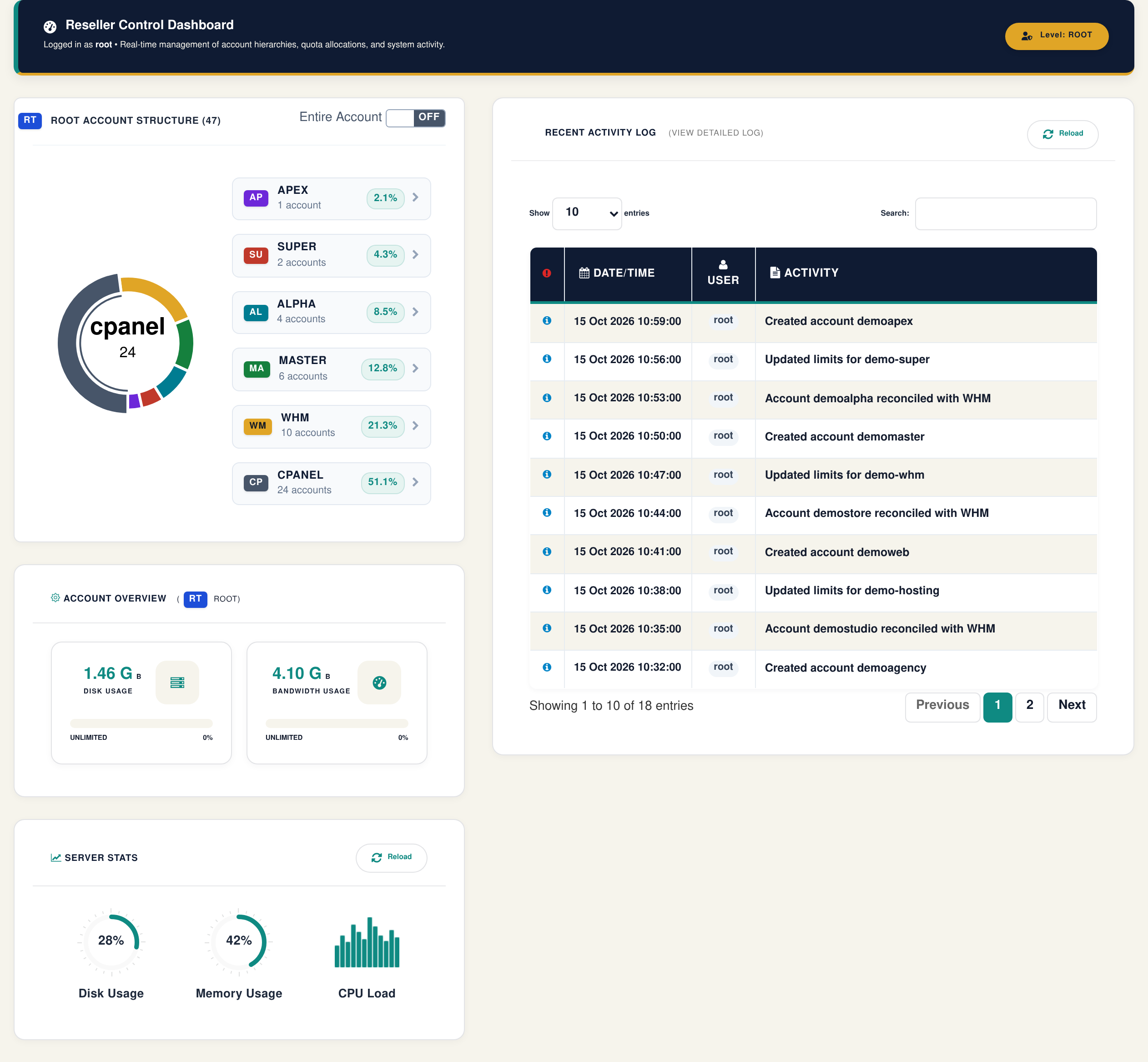Reload the Recent Activity Log
Screen dimensions: 1148x1062
click(1062, 134)
